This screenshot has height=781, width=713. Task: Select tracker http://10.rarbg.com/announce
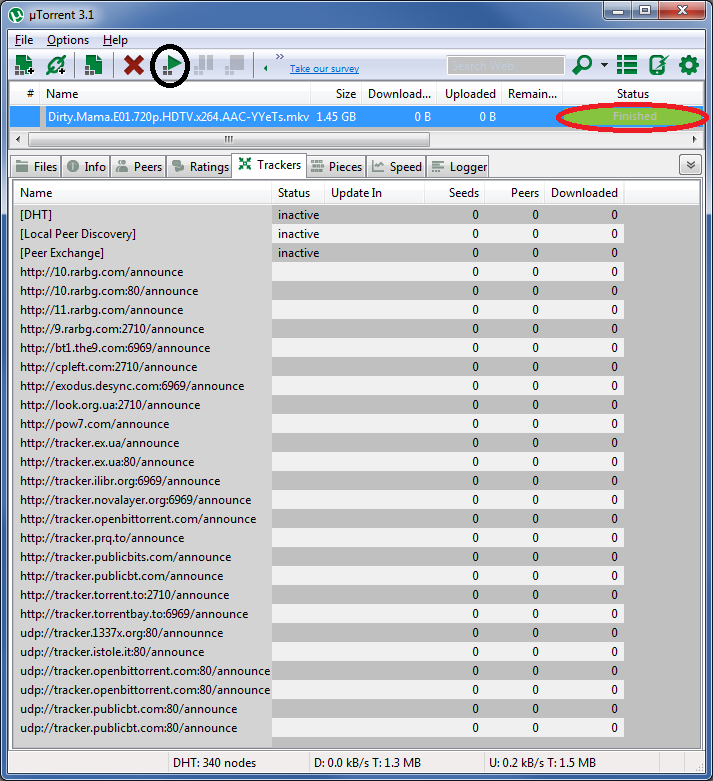click(x=319, y=272)
